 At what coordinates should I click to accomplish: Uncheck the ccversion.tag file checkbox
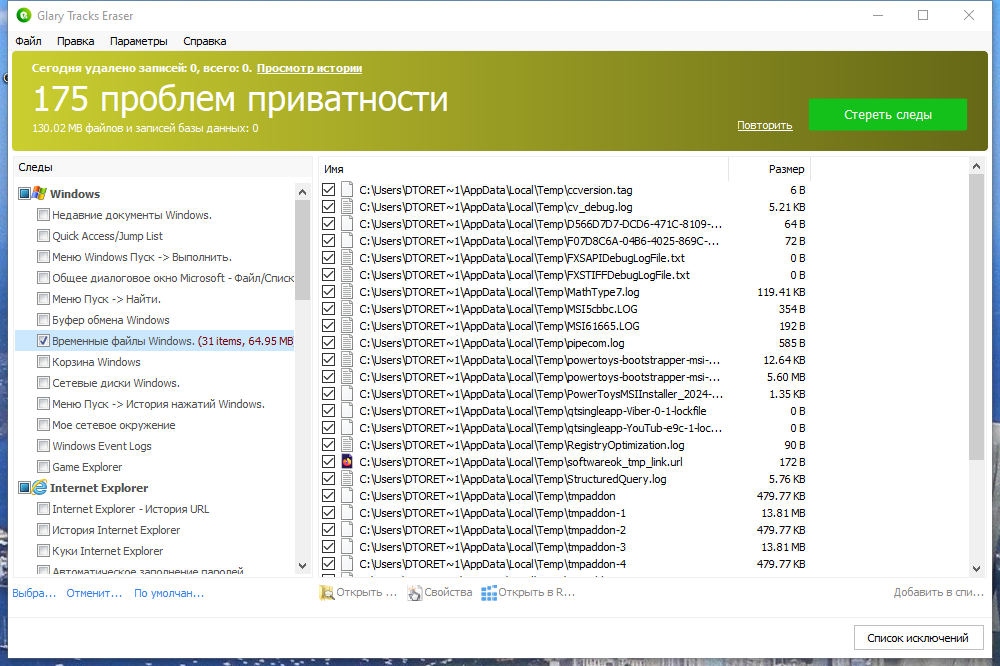click(x=328, y=189)
